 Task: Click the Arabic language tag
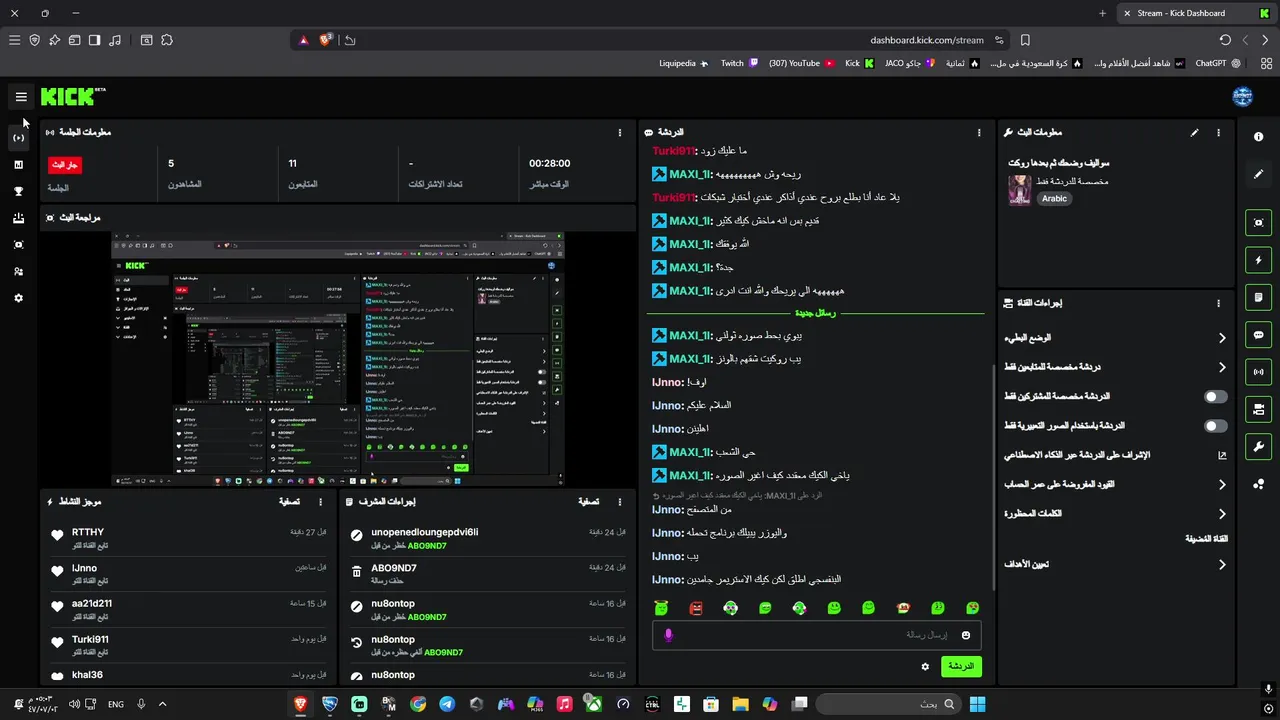tap(1054, 198)
